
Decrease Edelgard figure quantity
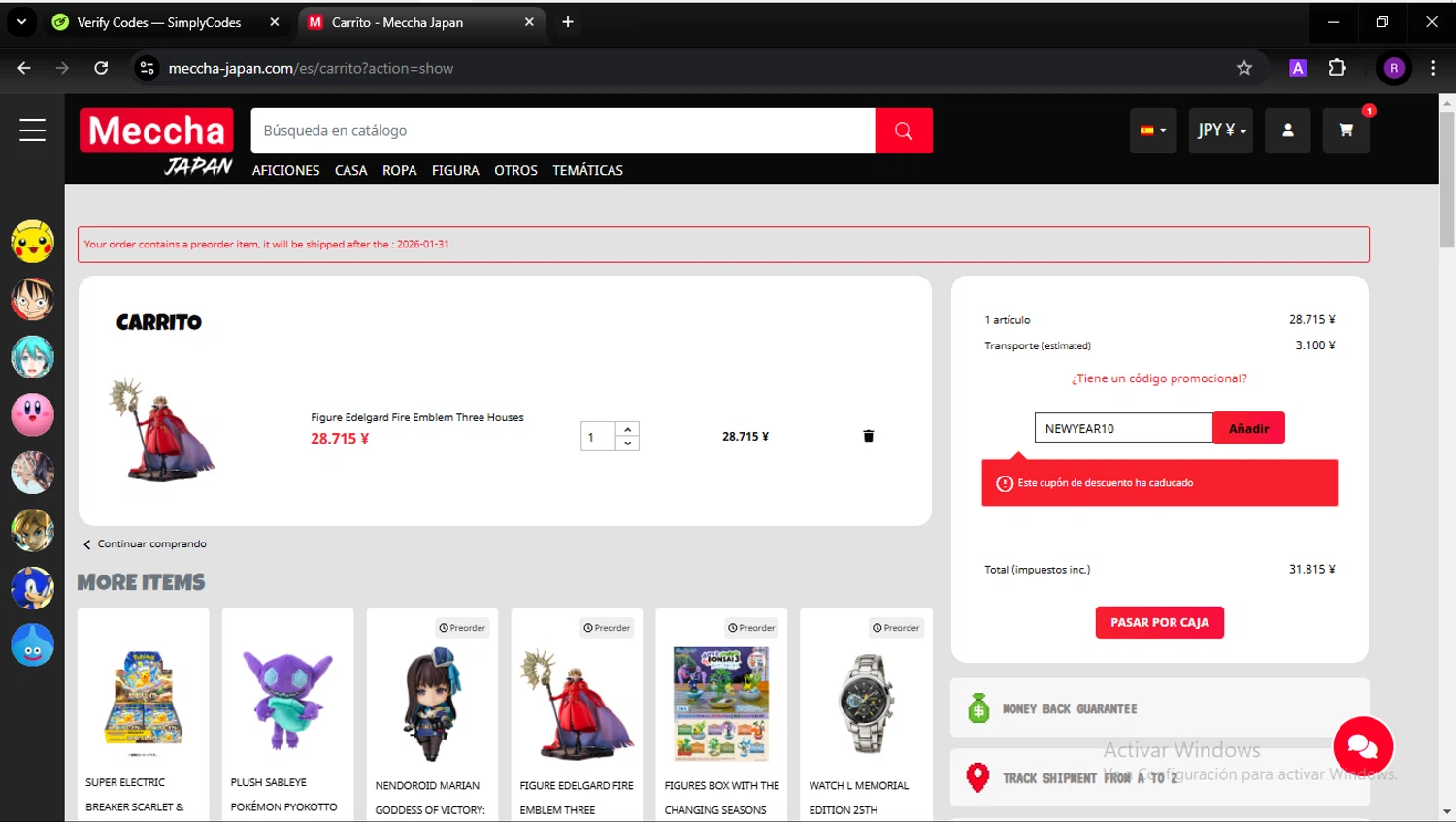pyautogui.click(x=628, y=444)
